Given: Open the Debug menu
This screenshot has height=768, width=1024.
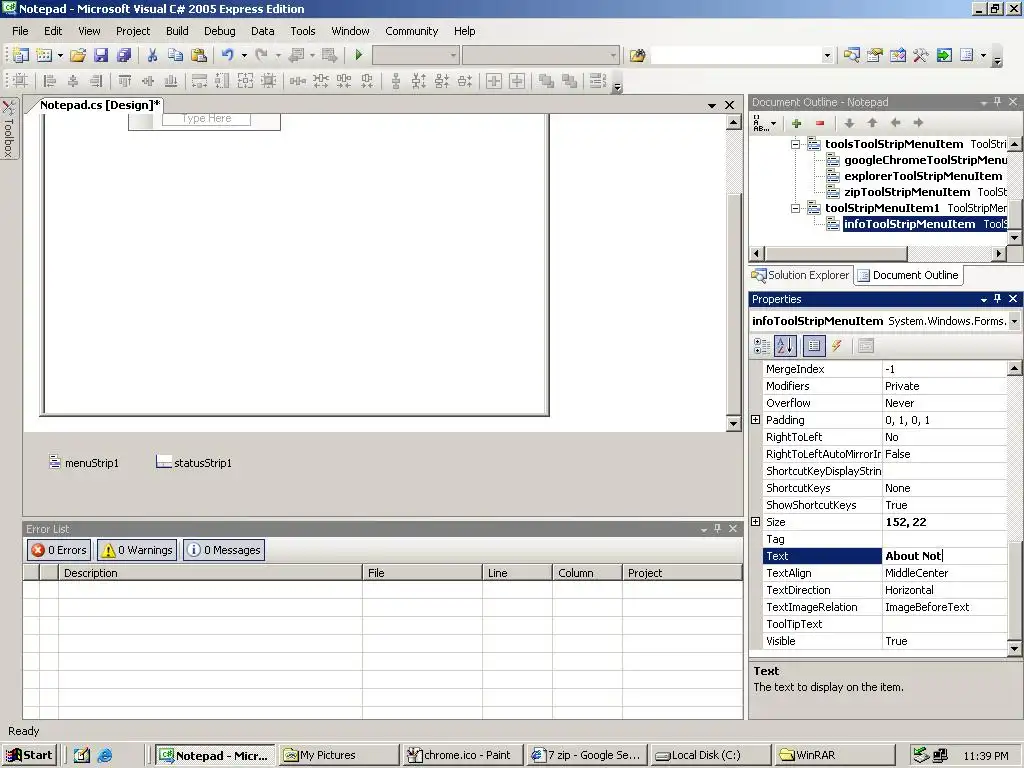Looking at the screenshot, I should [219, 31].
